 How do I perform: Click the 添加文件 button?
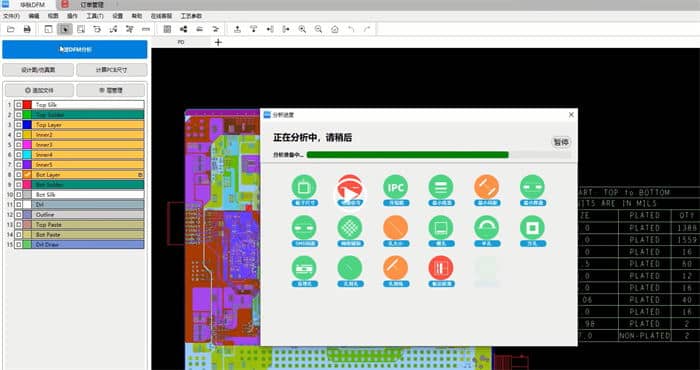pos(39,90)
